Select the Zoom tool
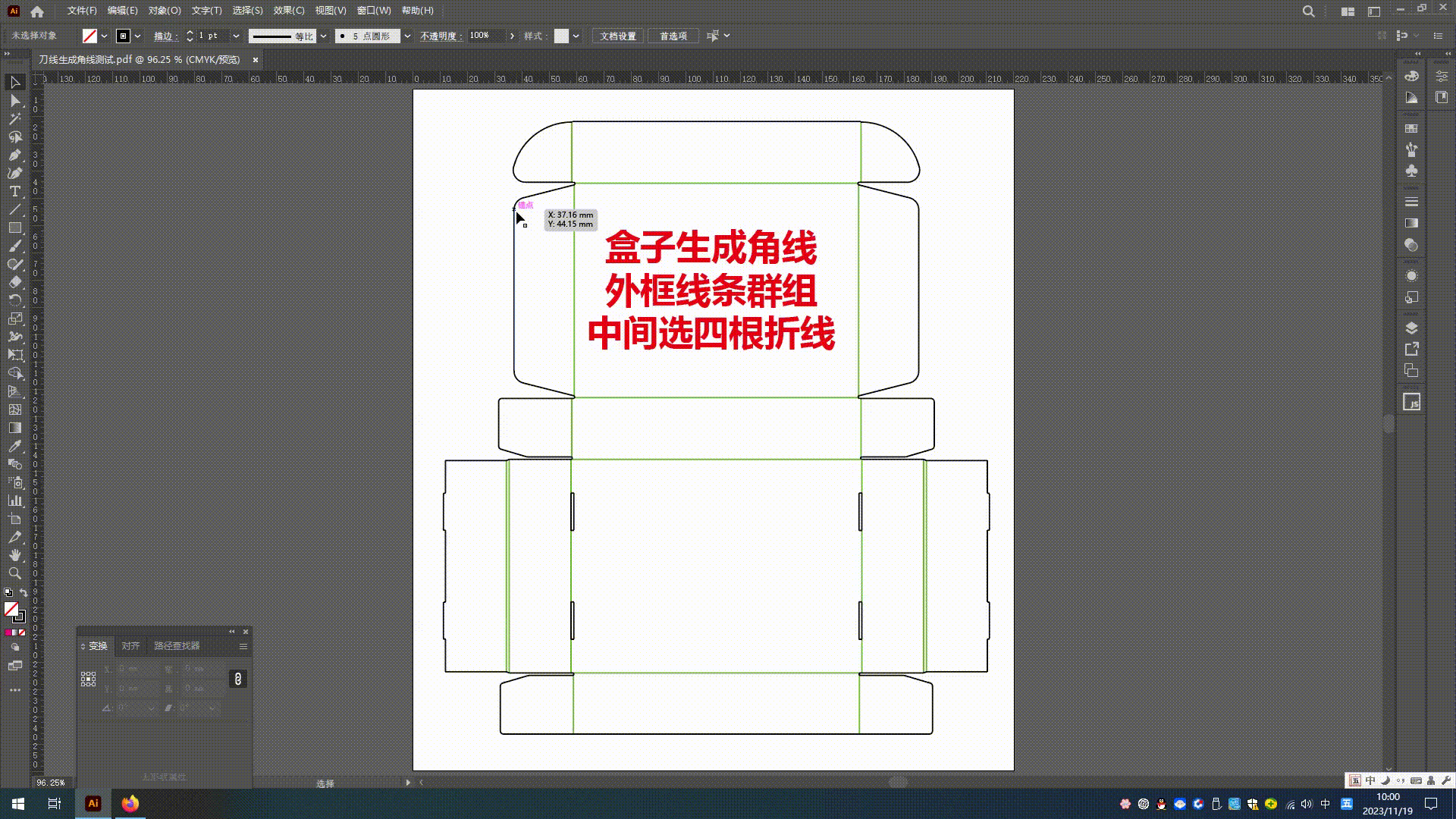 15,573
